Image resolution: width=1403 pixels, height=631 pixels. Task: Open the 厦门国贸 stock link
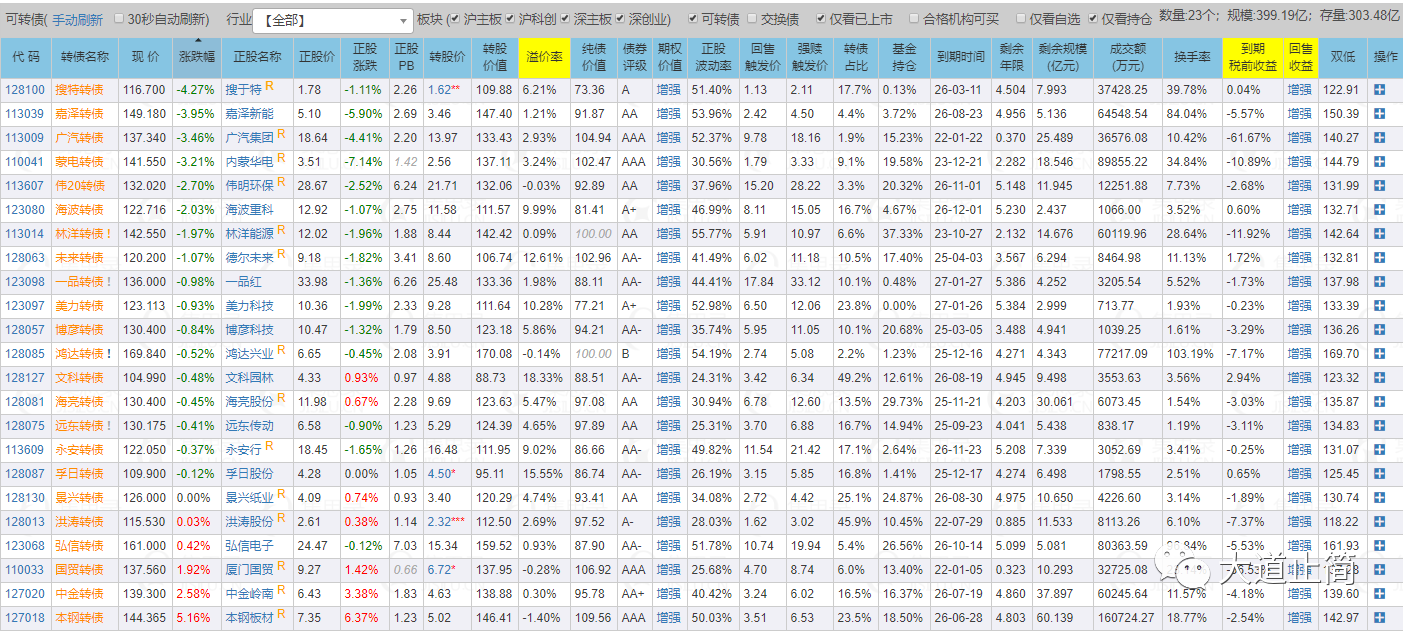pos(249,570)
